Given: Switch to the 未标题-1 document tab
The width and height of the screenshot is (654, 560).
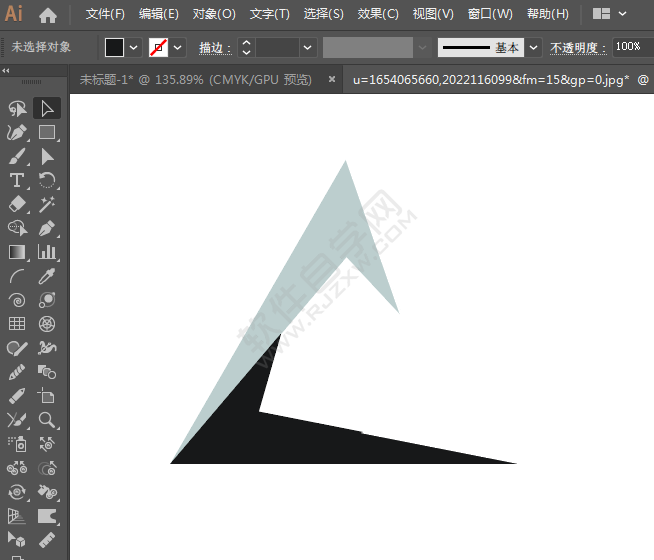Looking at the screenshot, I should tap(195, 79).
